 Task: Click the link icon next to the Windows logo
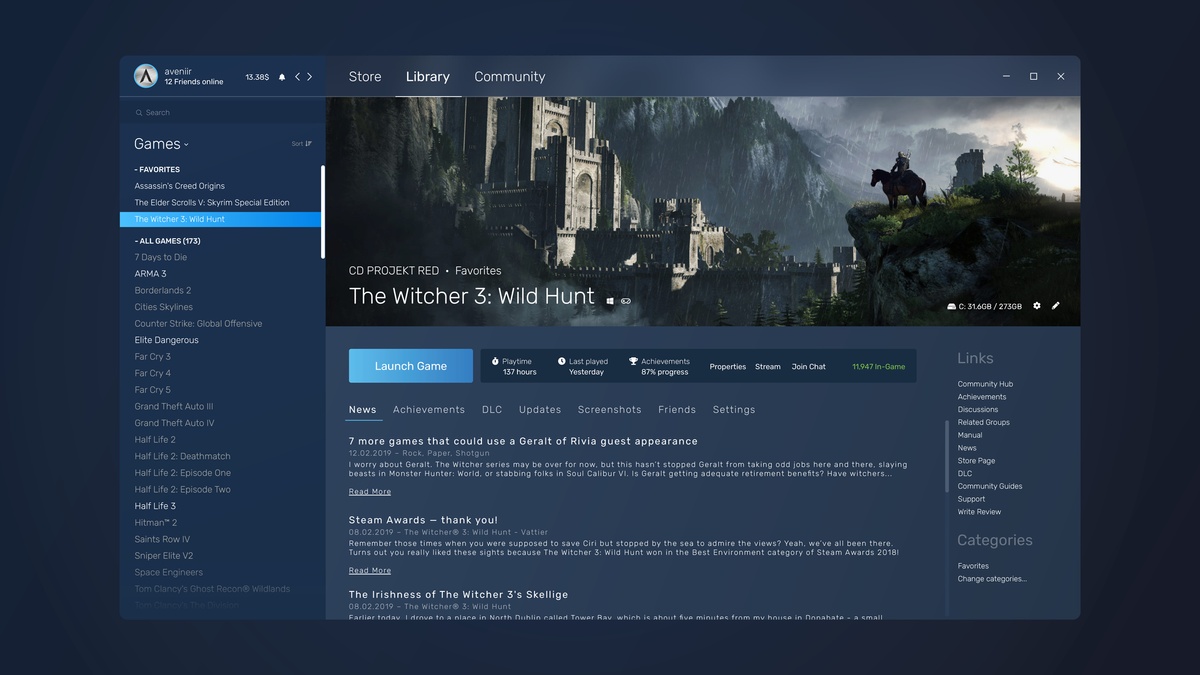[x=626, y=299]
